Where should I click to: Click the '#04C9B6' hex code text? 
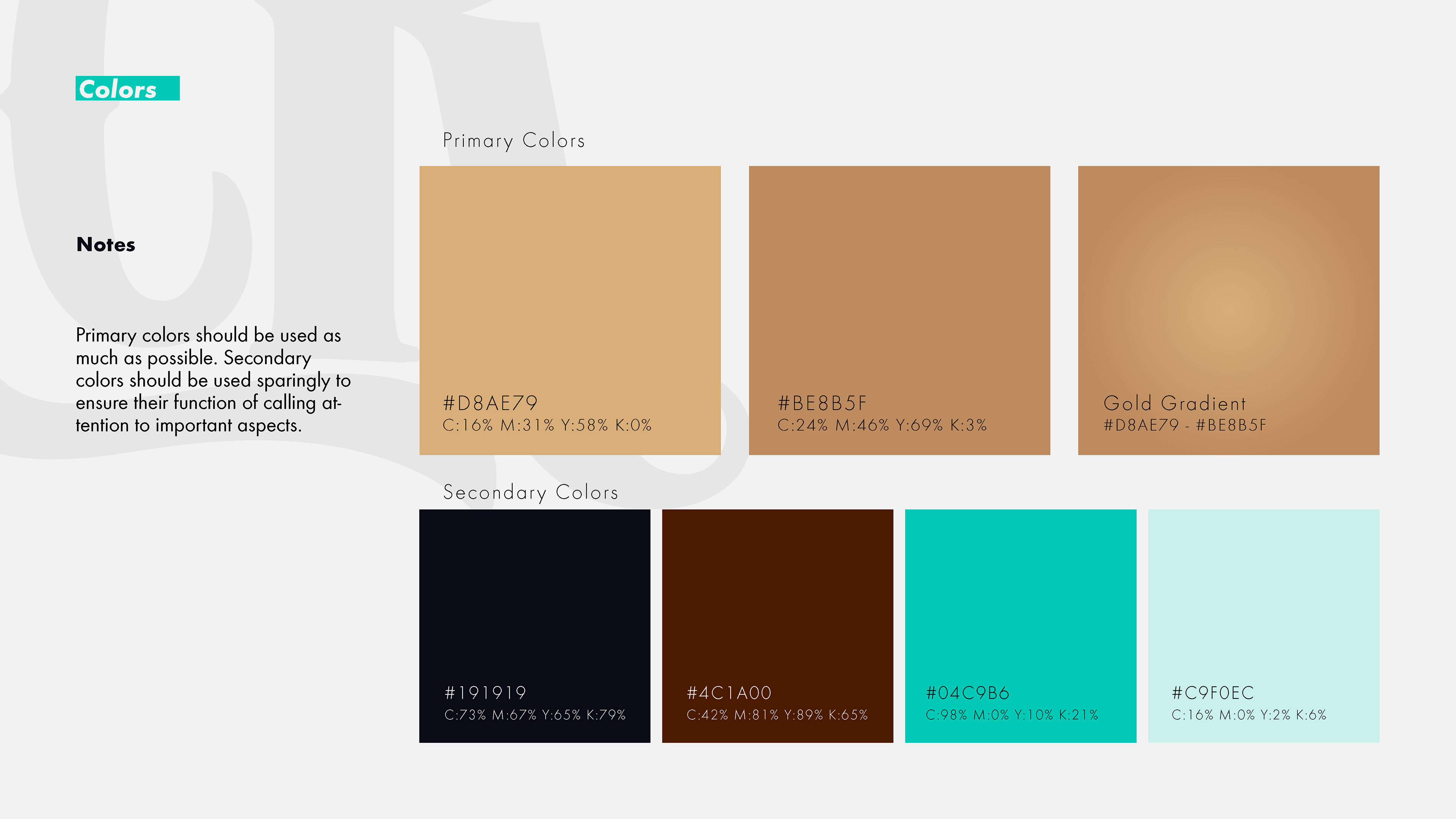[x=968, y=693]
